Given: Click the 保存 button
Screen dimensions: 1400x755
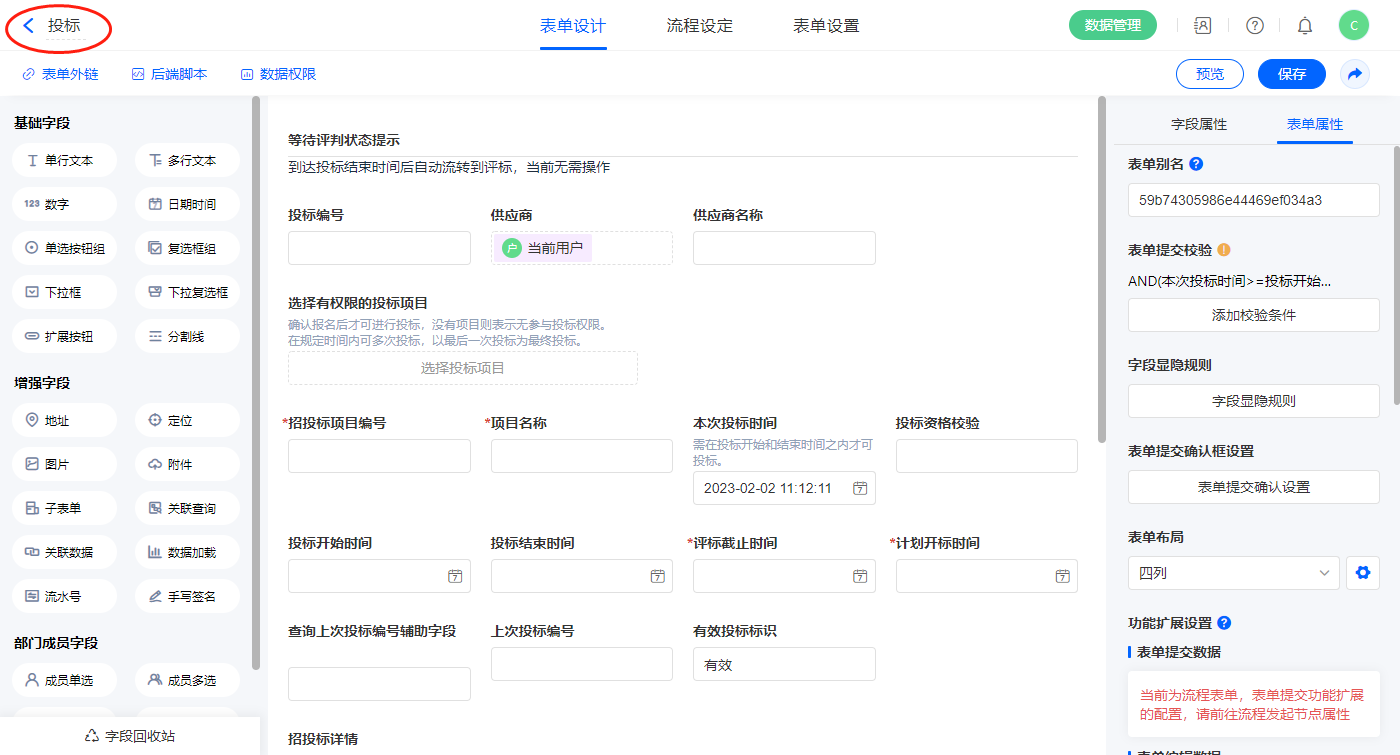Looking at the screenshot, I should [x=1291, y=74].
